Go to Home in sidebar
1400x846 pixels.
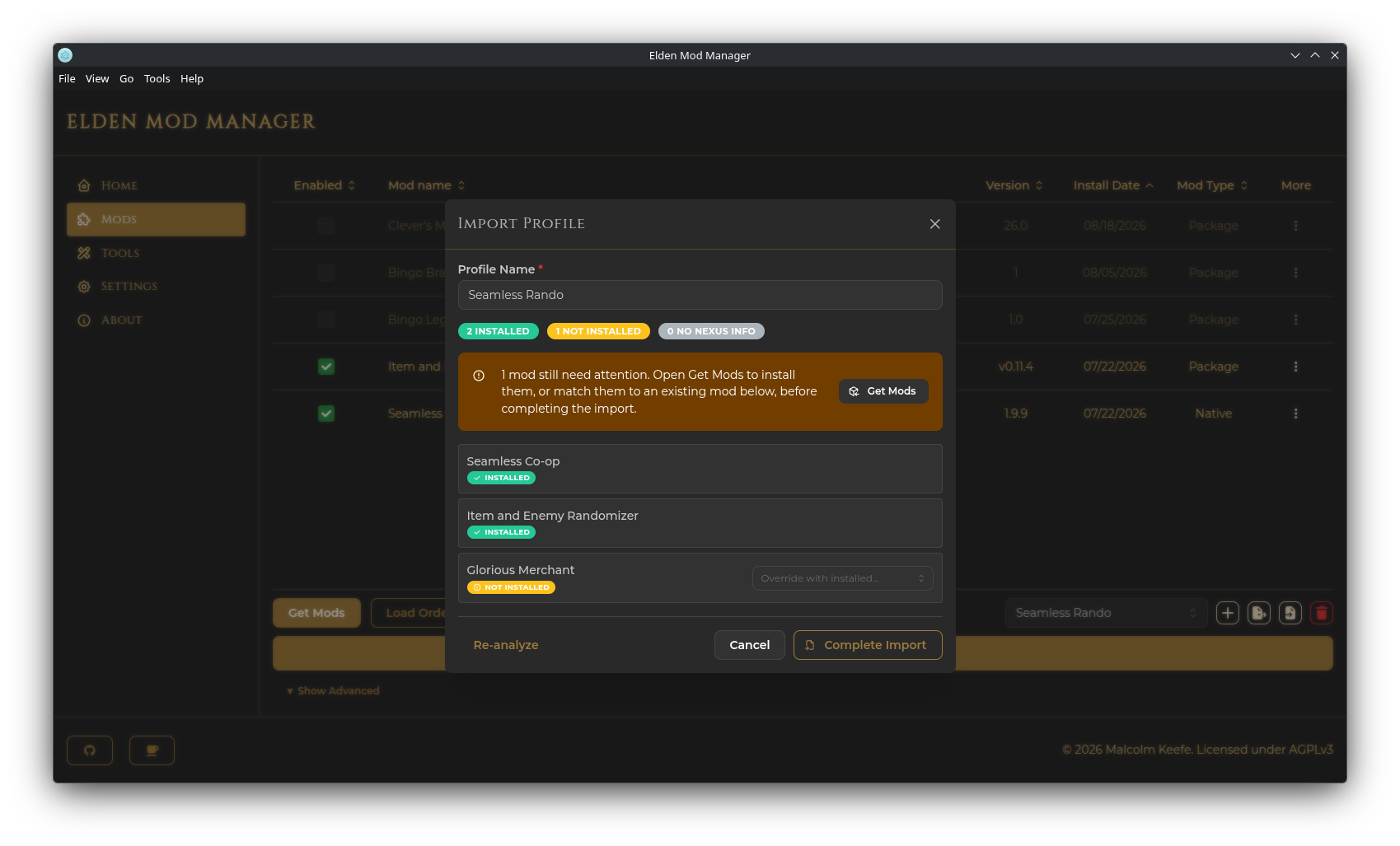[156, 185]
